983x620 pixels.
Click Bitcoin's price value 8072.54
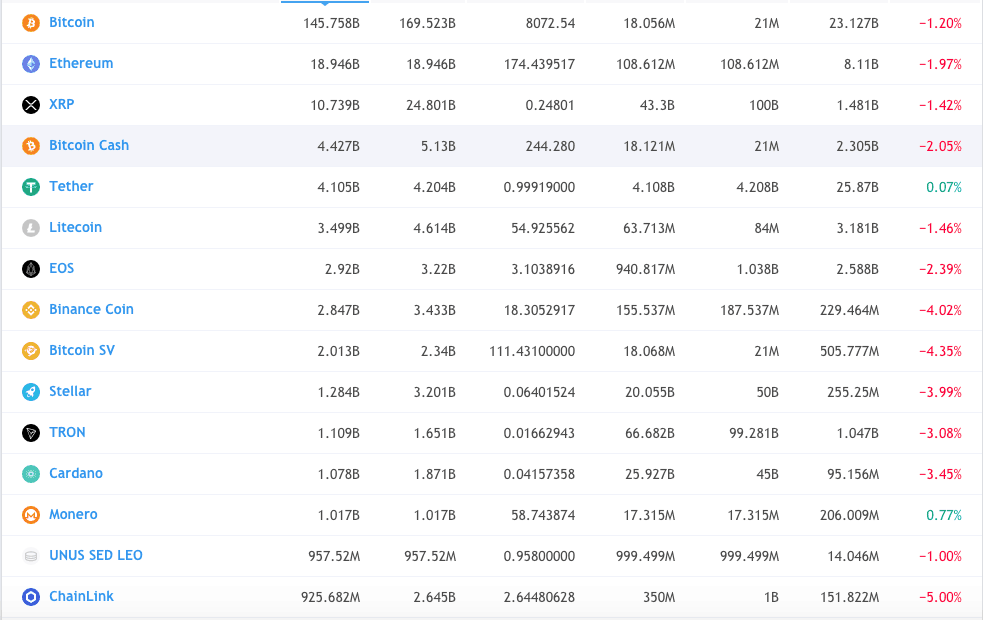point(552,22)
